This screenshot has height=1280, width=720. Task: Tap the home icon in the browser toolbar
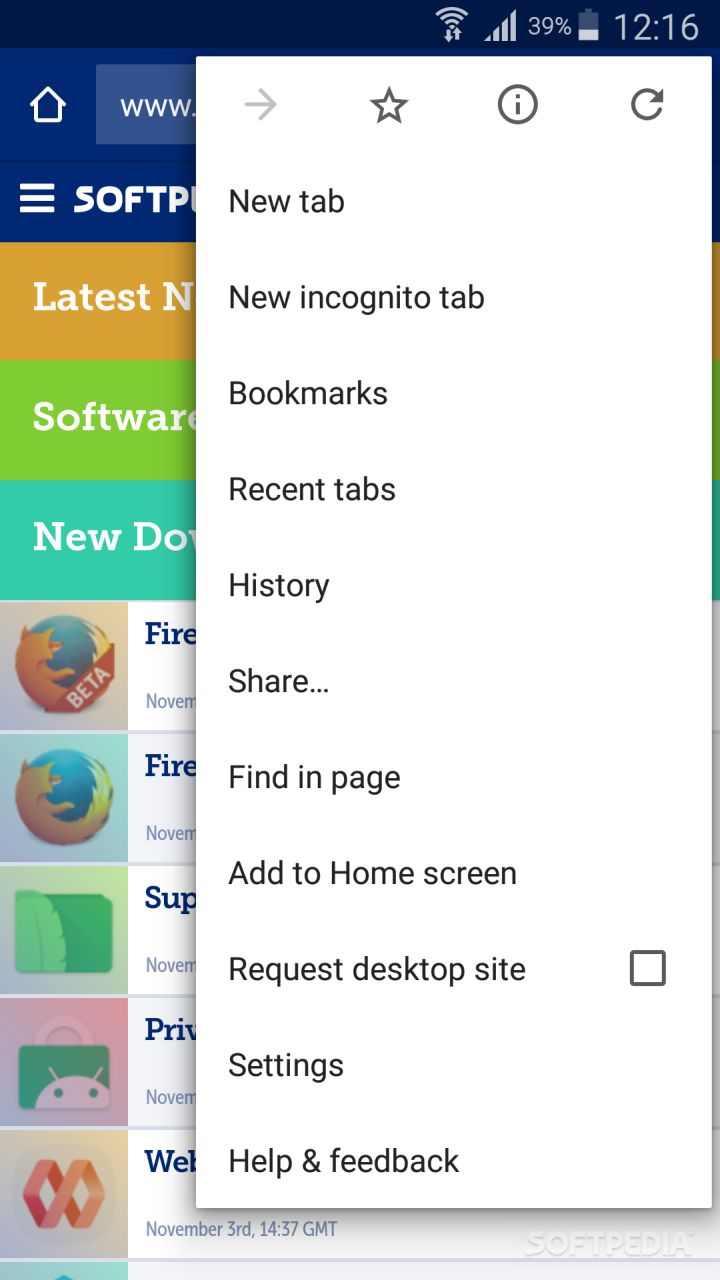click(x=48, y=105)
